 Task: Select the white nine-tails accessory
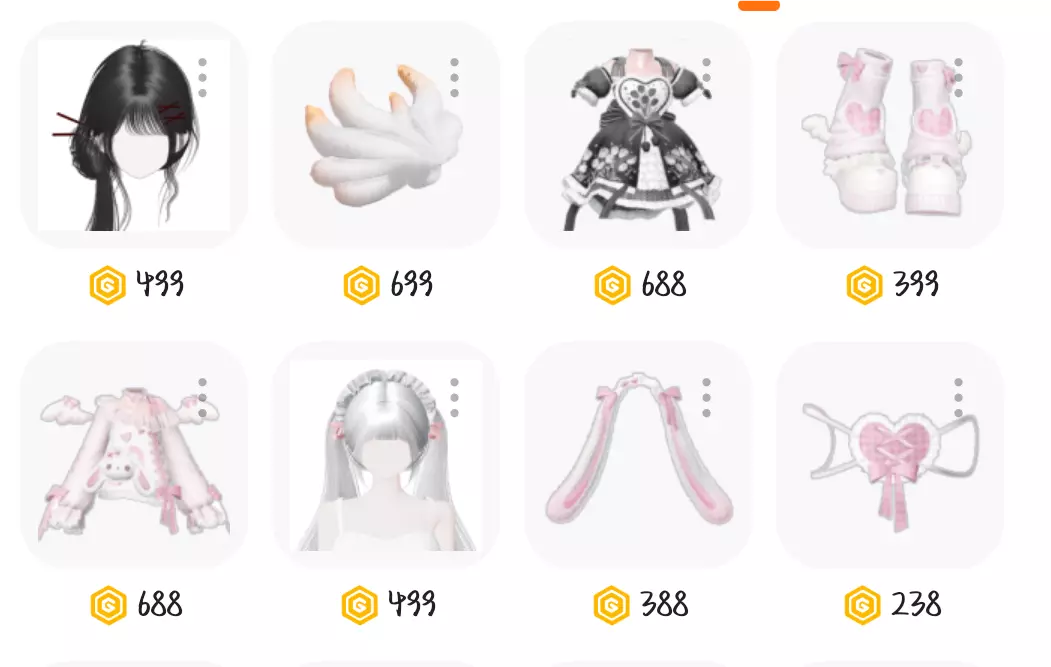click(x=386, y=135)
